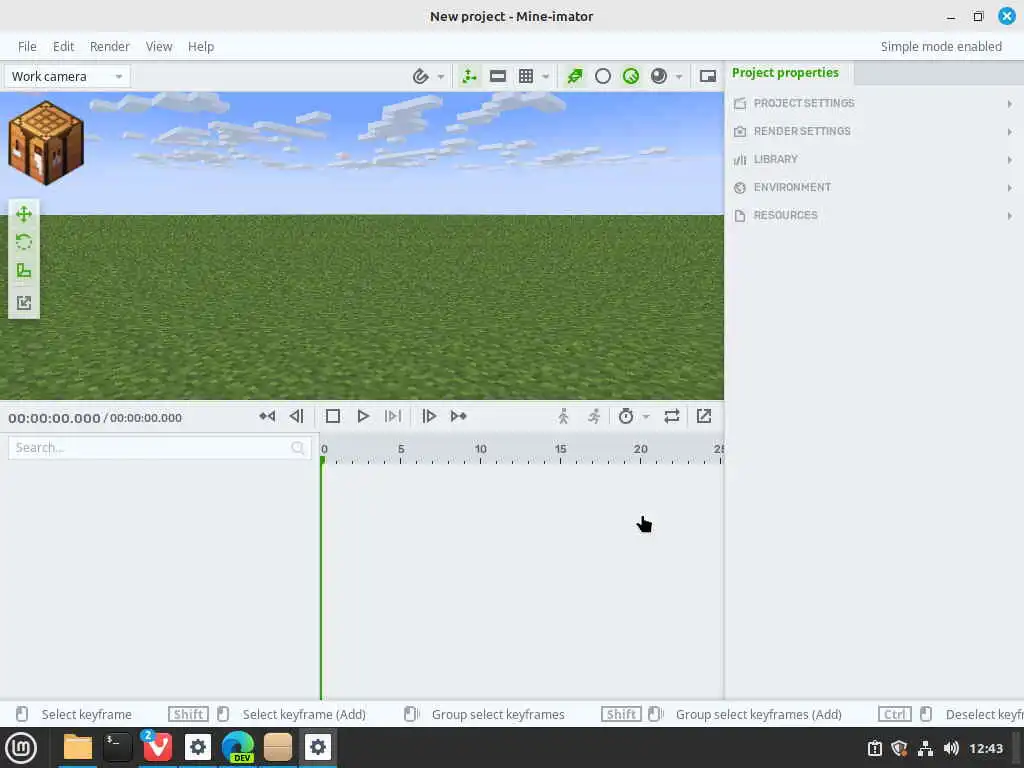Click the volume speaker tray icon

point(951,748)
